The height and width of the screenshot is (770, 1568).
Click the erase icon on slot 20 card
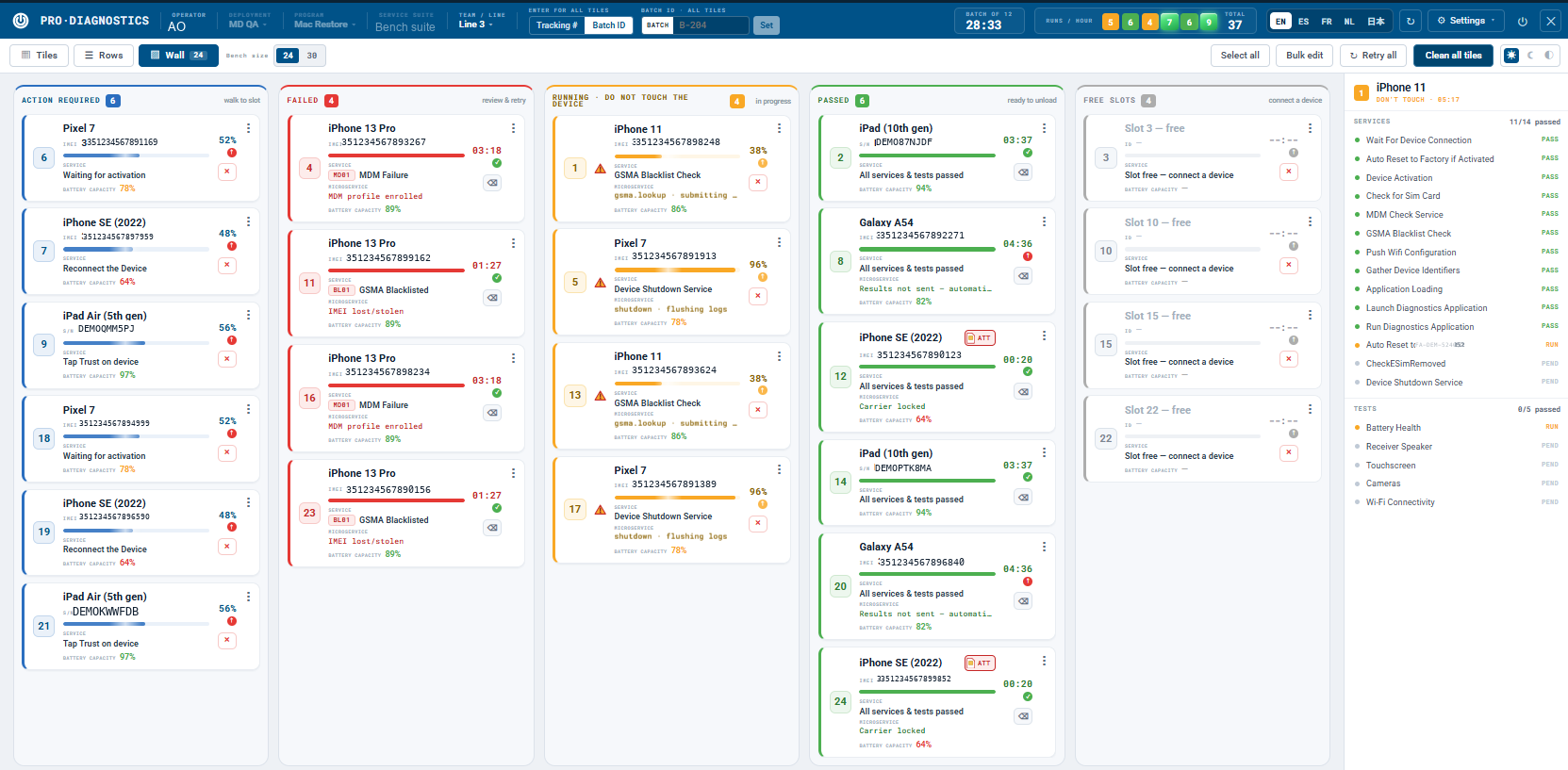pyautogui.click(x=1023, y=601)
